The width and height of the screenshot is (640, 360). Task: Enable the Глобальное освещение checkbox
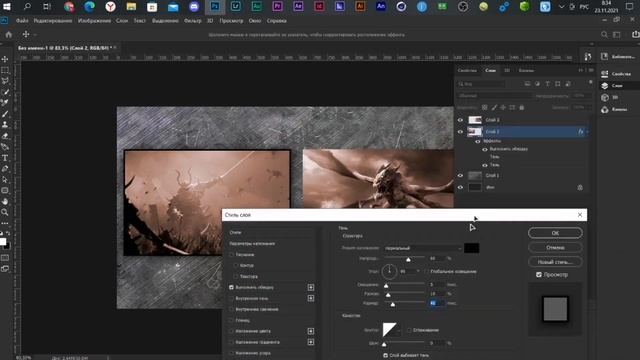(426, 271)
